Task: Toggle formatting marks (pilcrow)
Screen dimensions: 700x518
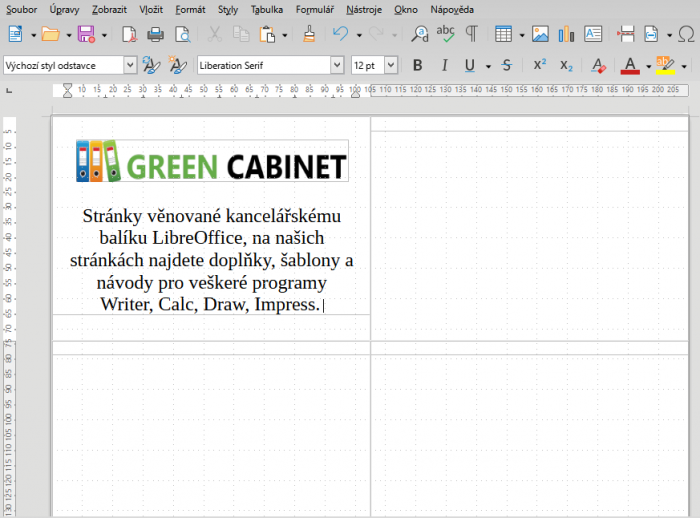Action: pyautogui.click(x=471, y=34)
